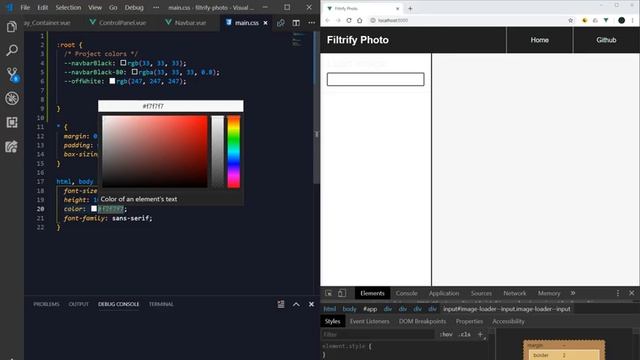Switch to the OUTPUT panel tab
This screenshot has width=640, height=360.
(78, 304)
